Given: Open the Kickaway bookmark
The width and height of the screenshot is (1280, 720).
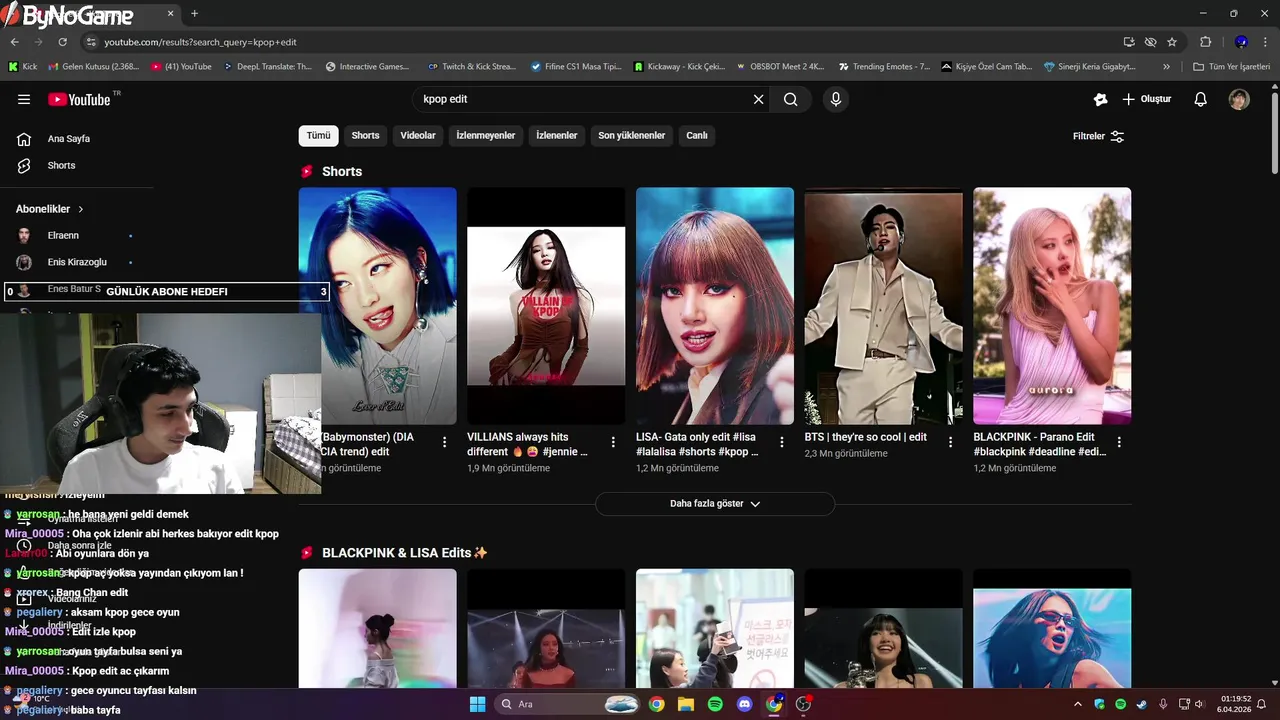Looking at the screenshot, I should pos(679,67).
